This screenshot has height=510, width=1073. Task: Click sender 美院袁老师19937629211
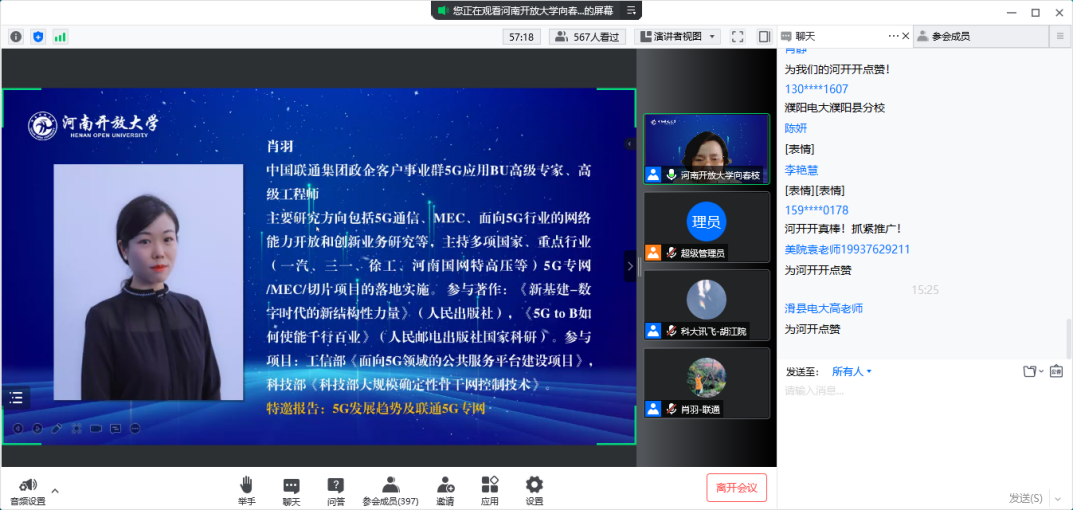(x=847, y=249)
